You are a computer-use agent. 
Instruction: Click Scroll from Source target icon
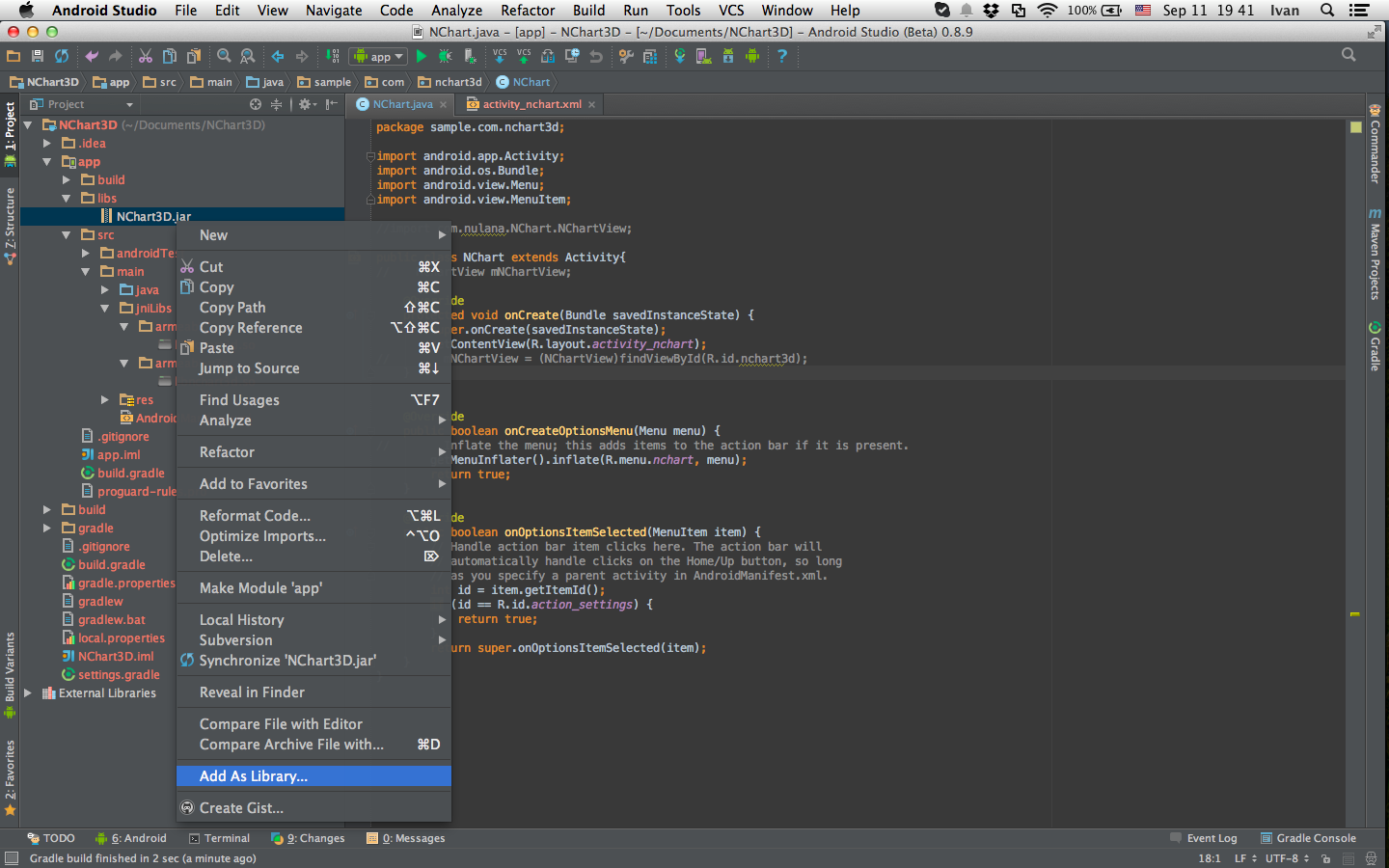point(256,104)
